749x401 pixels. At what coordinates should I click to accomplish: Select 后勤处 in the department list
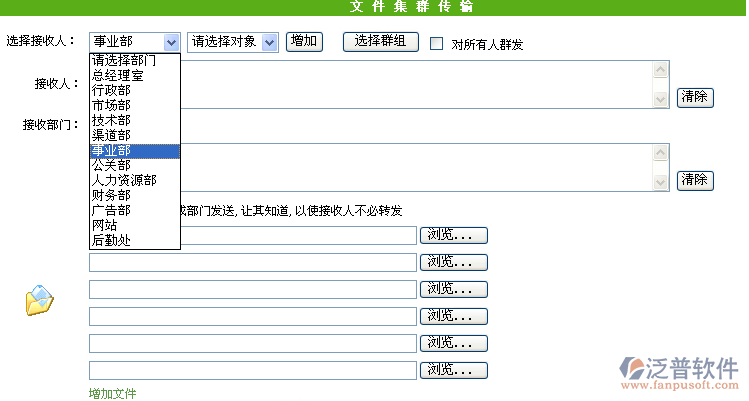click(x=135, y=240)
